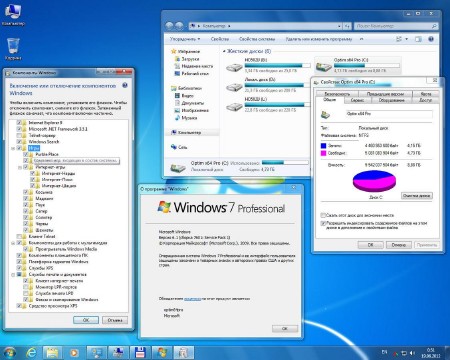Click blue used-space color swatch
The width and height of the screenshot is (450, 360).
pyautogui.click(x=323, y=146)
